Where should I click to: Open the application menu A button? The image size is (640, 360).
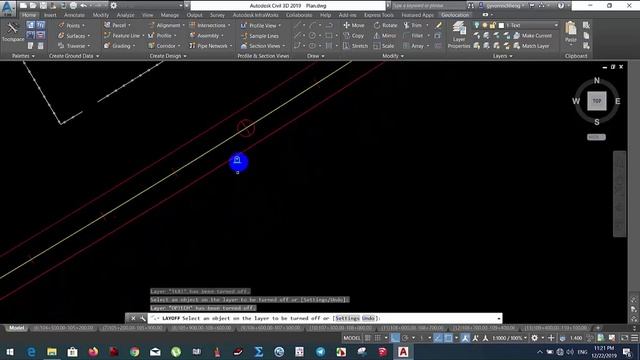[7, 8]
